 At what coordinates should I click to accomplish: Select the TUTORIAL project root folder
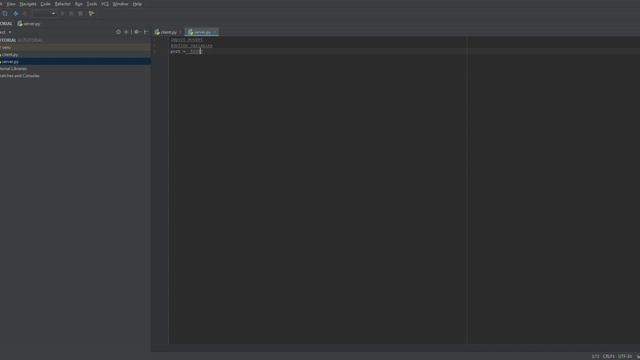click(76, 40)
